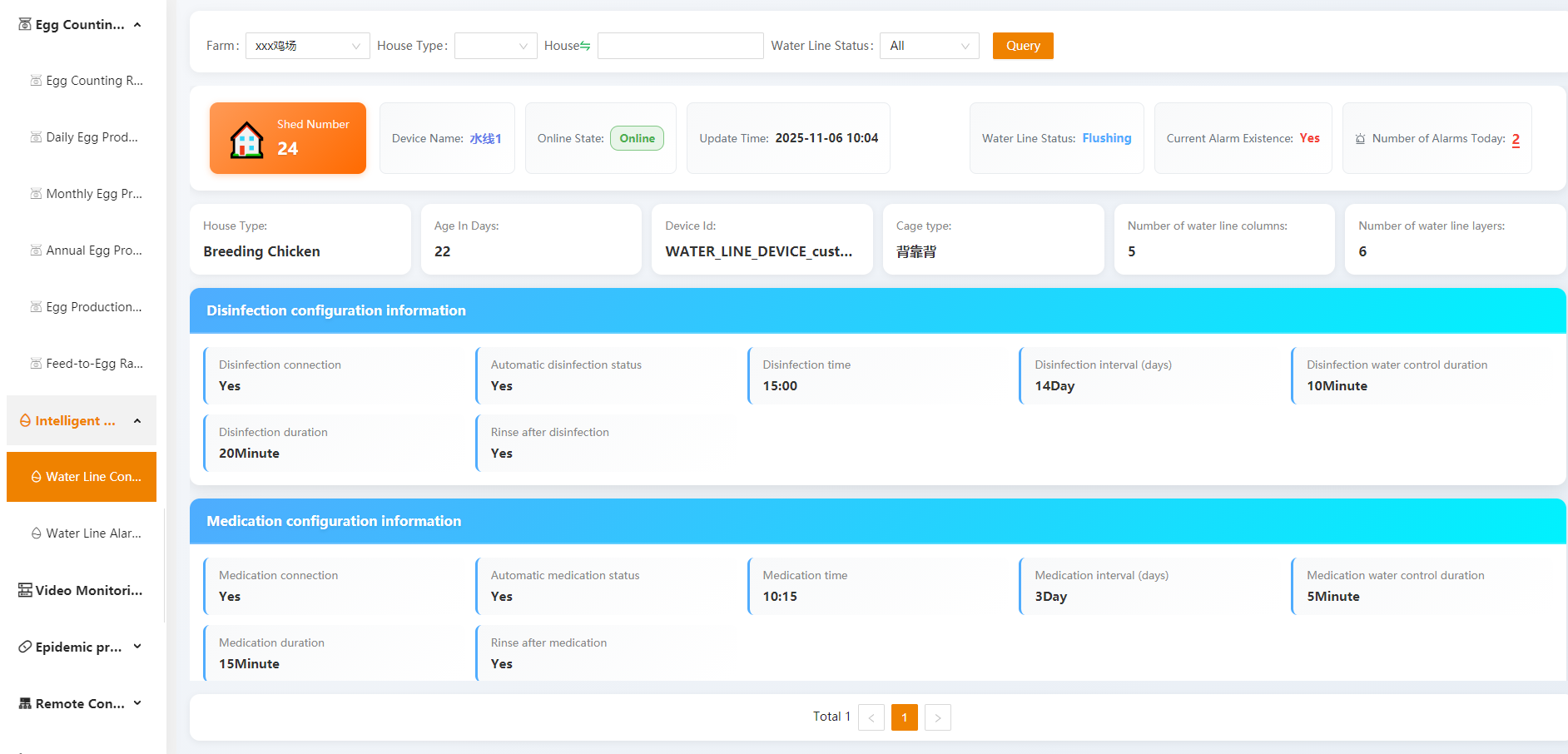Collapse the Intelligent menu group
1568x754 pixels.
(137, 421)
